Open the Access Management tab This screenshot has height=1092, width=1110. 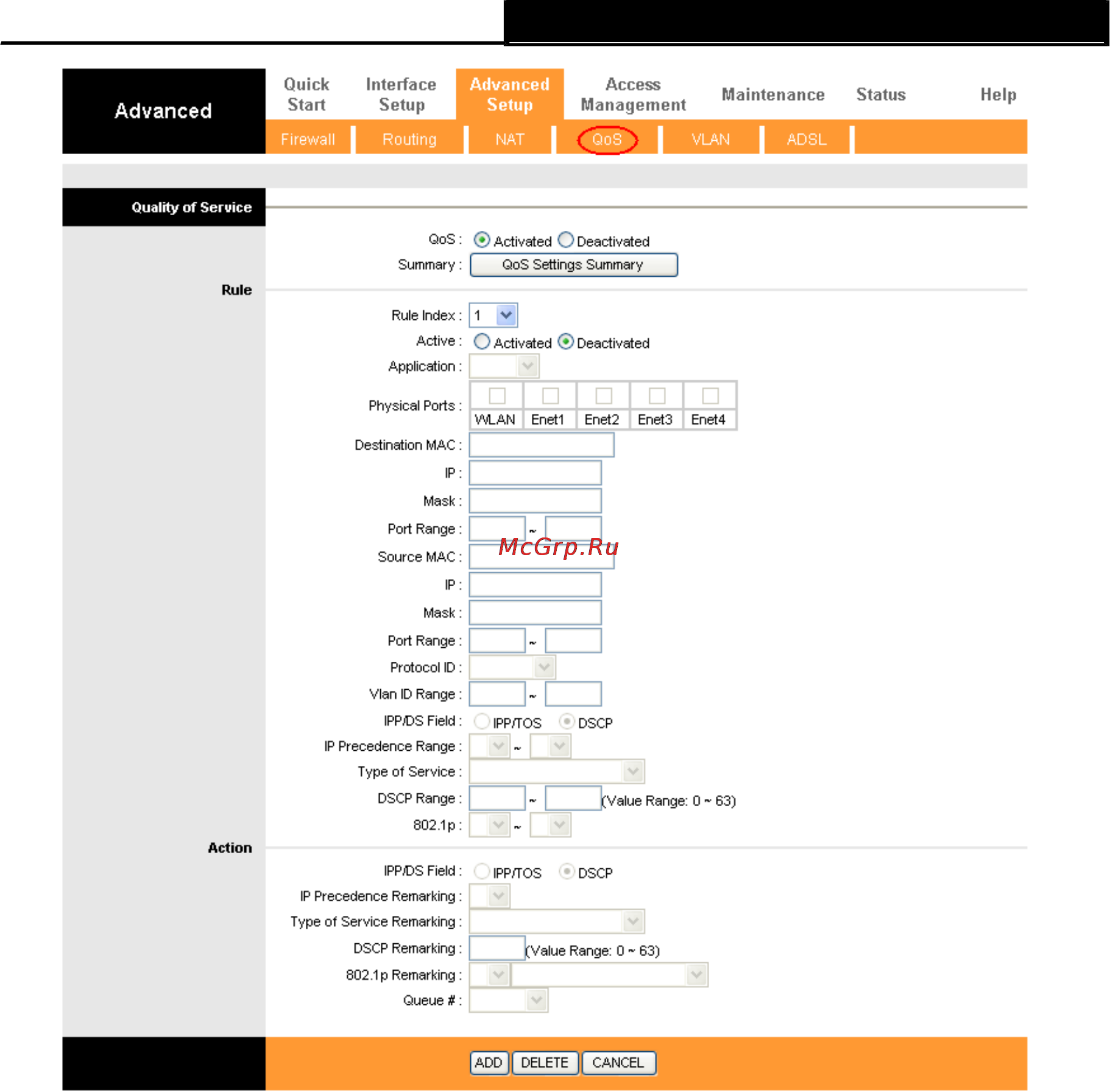[633, 94]
